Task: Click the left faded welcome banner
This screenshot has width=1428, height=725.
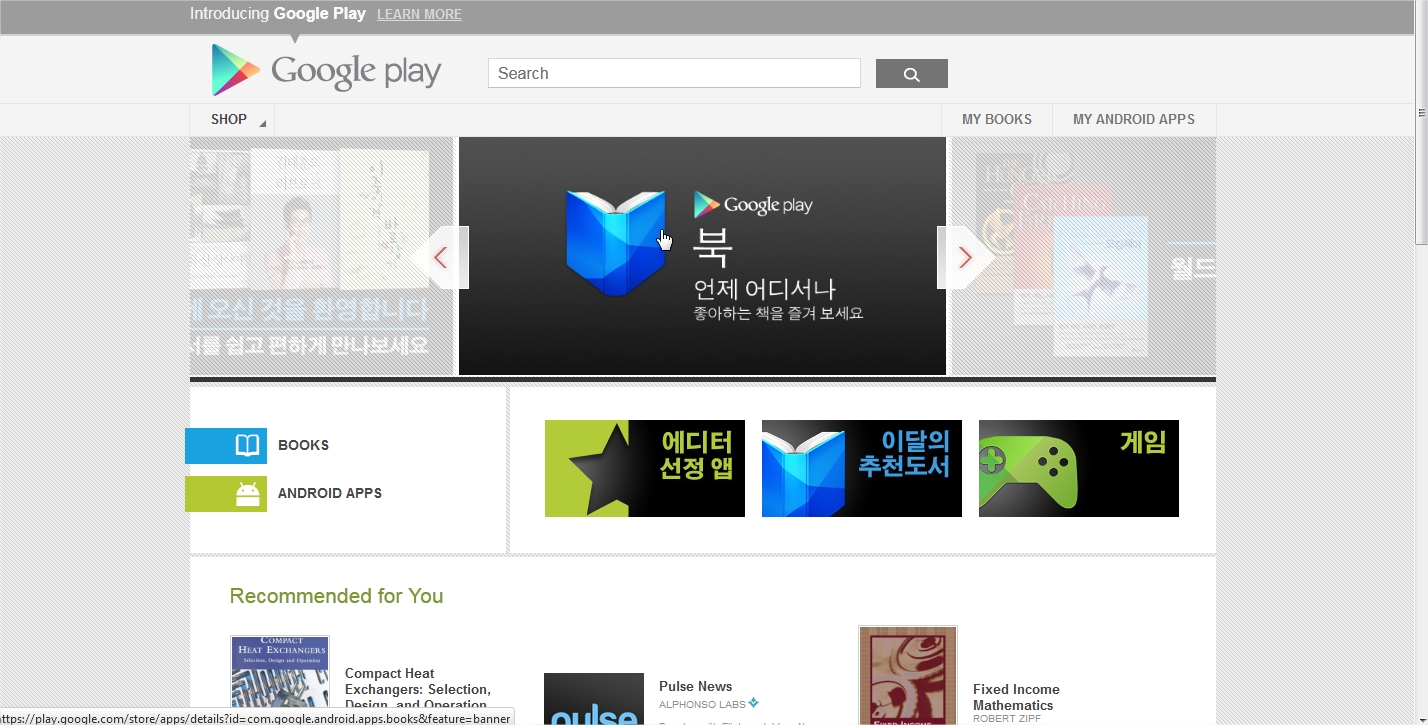Action: point(321,256)
